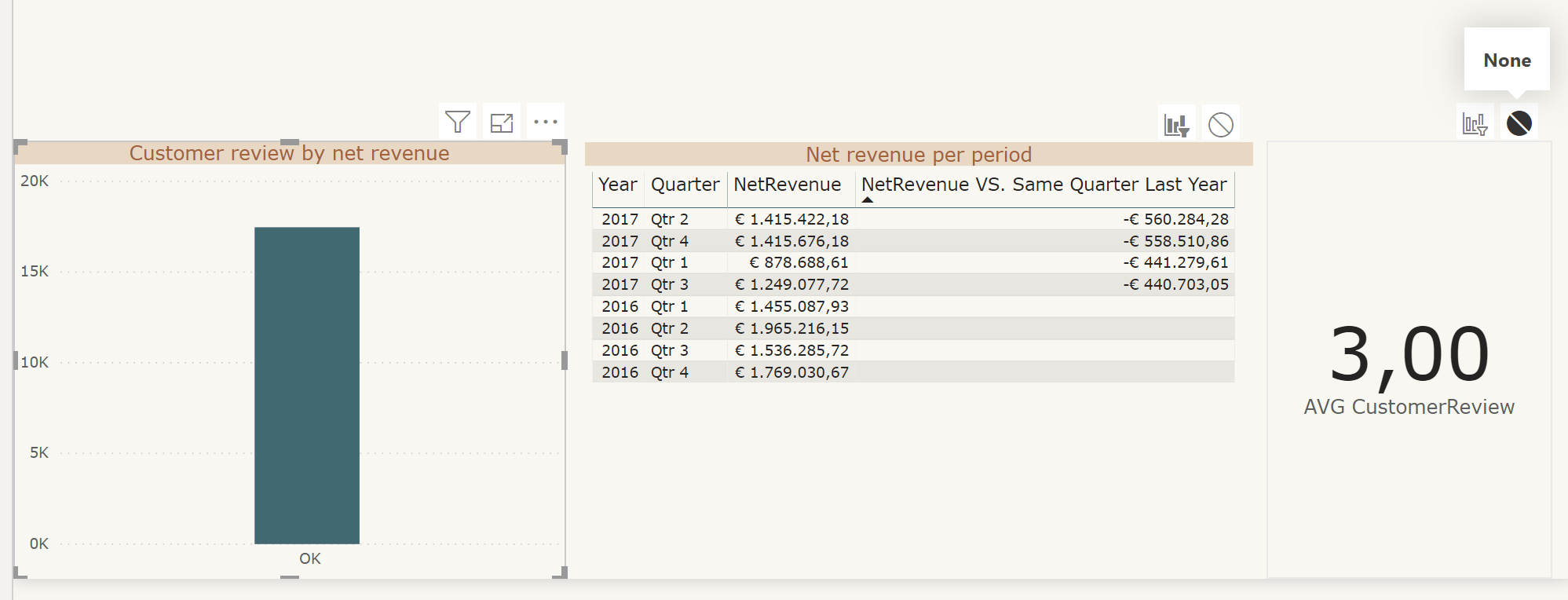
Task: Click the NetRevenue VS. Same Quarter Last Year header
Action: tap(1044, 185)
